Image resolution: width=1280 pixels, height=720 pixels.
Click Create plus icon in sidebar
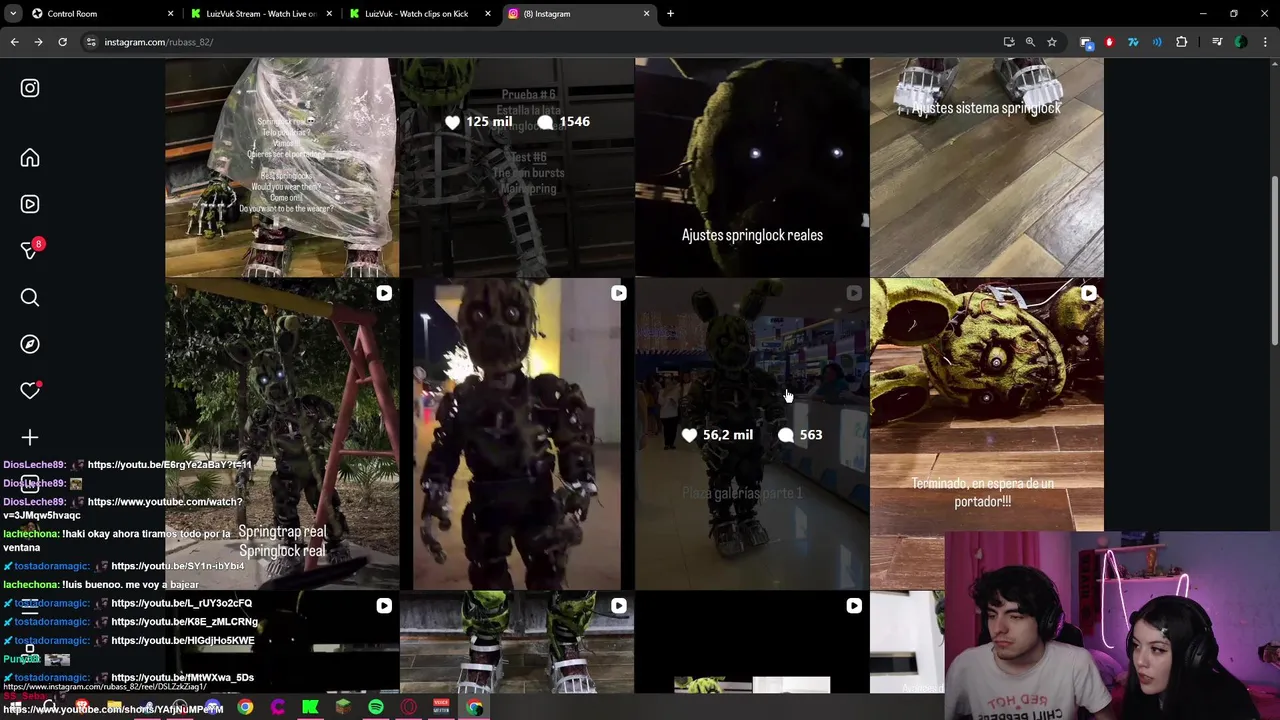[x=30, y=437]
